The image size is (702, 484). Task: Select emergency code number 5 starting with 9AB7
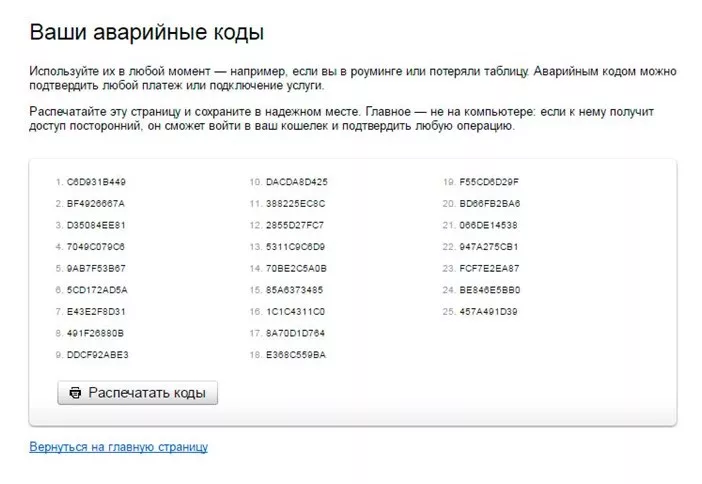tap(96, 268)
